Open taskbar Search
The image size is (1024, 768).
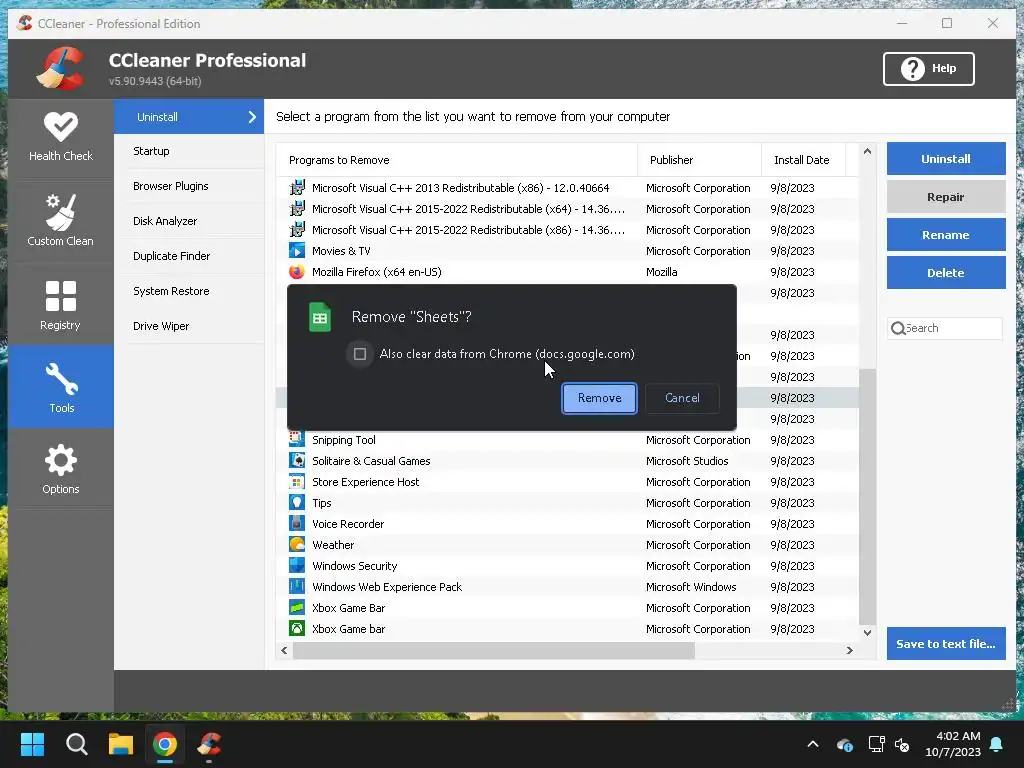[x=76, y=744]
